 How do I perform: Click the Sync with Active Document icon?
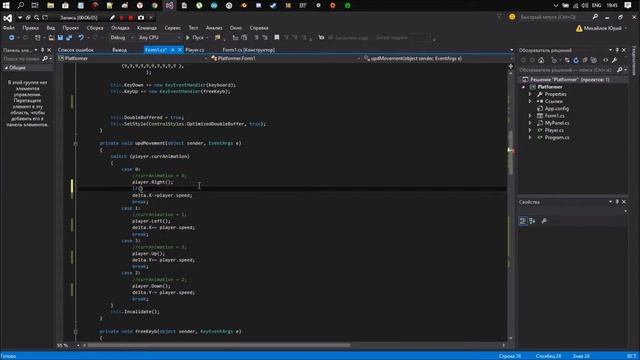[x=567, y=60]
